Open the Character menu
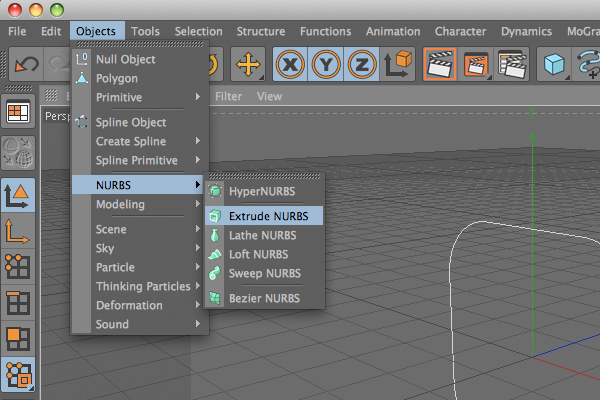 (460, 31)
